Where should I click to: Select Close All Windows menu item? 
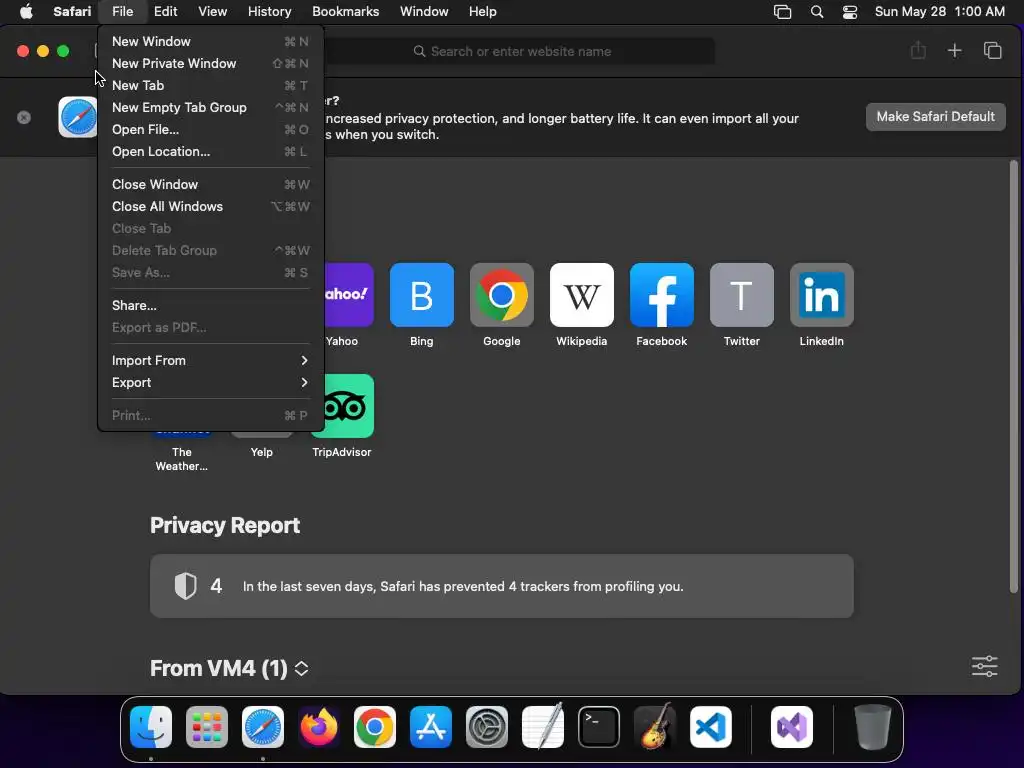[x=210, y=206]
